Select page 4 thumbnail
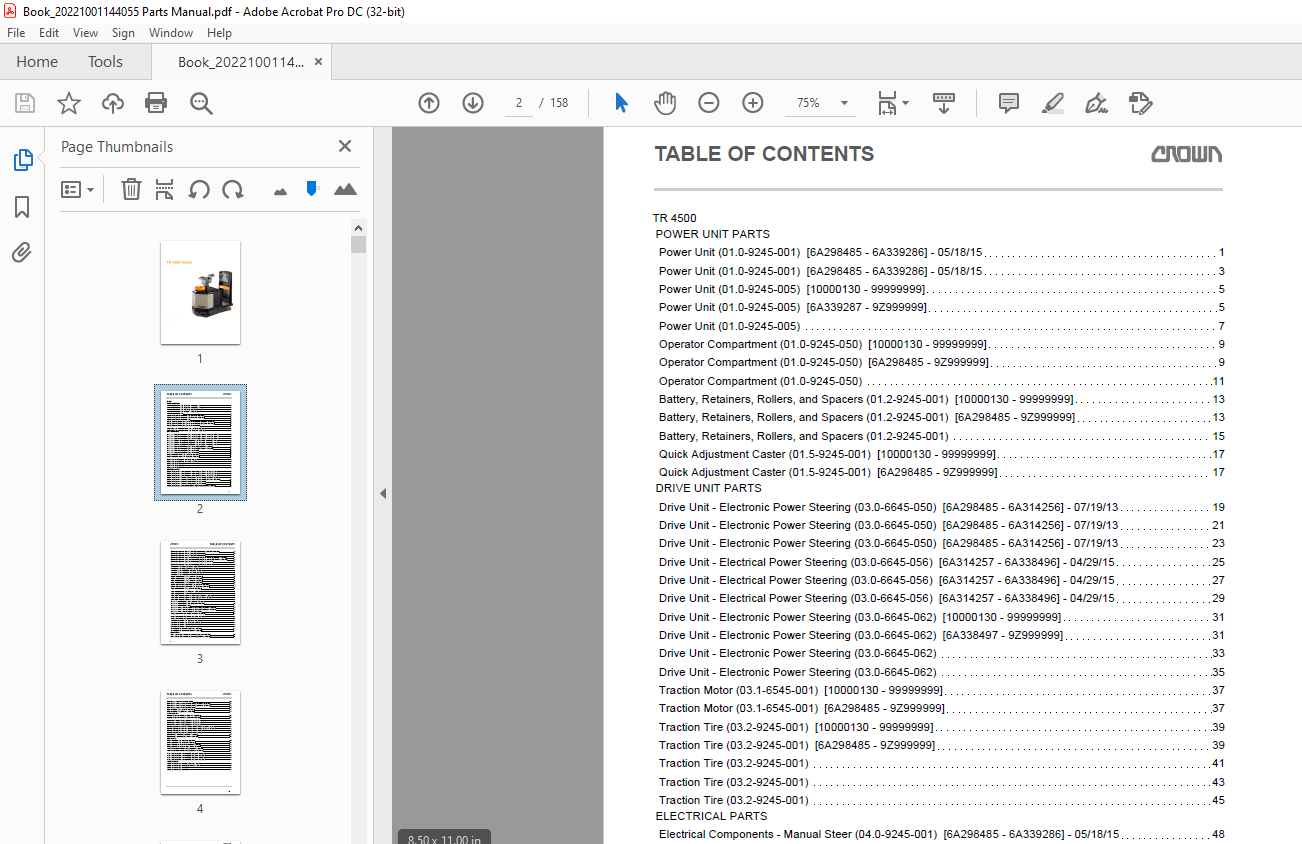This screenshot has width=1302, height=844. pos(200,743)
